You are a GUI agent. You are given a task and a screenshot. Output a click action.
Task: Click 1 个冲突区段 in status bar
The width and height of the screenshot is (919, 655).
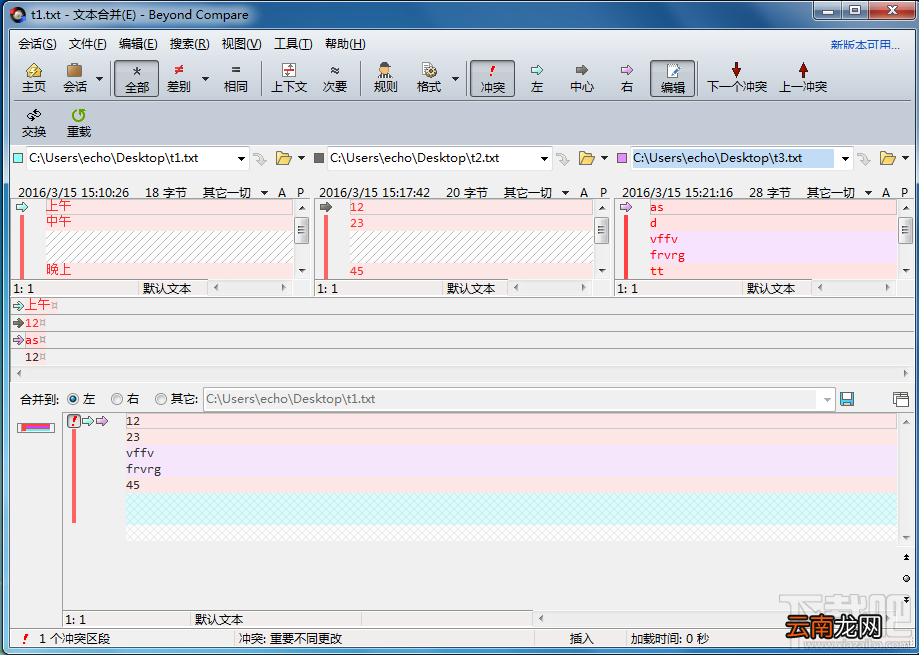(x=74, y=639)
